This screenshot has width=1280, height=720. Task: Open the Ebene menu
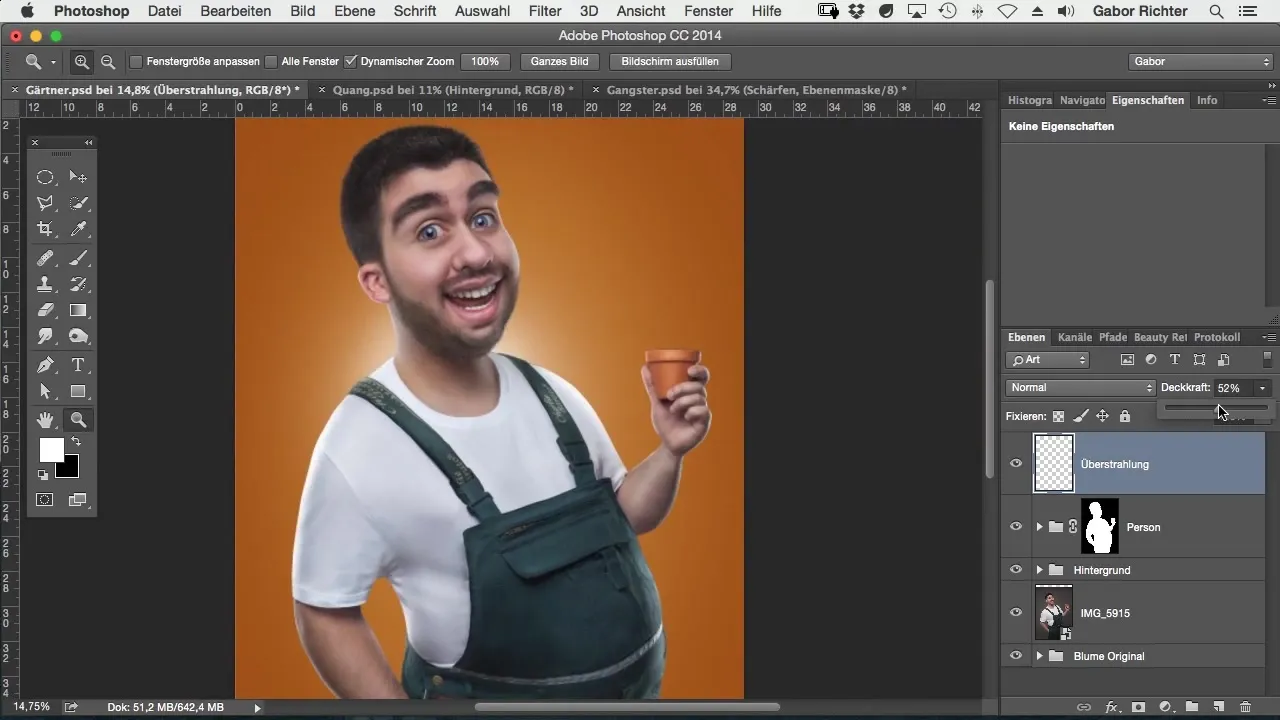[x=355, y=11]
